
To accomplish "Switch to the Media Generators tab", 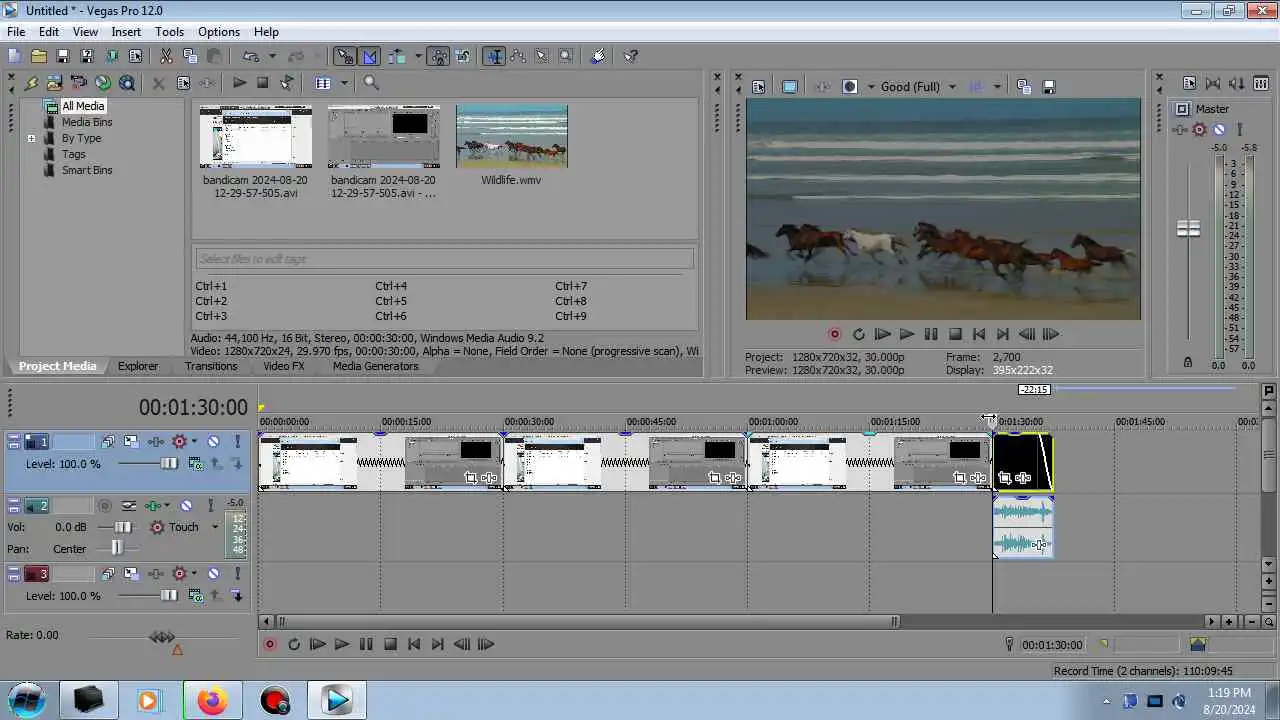I will tap(375, 366).
